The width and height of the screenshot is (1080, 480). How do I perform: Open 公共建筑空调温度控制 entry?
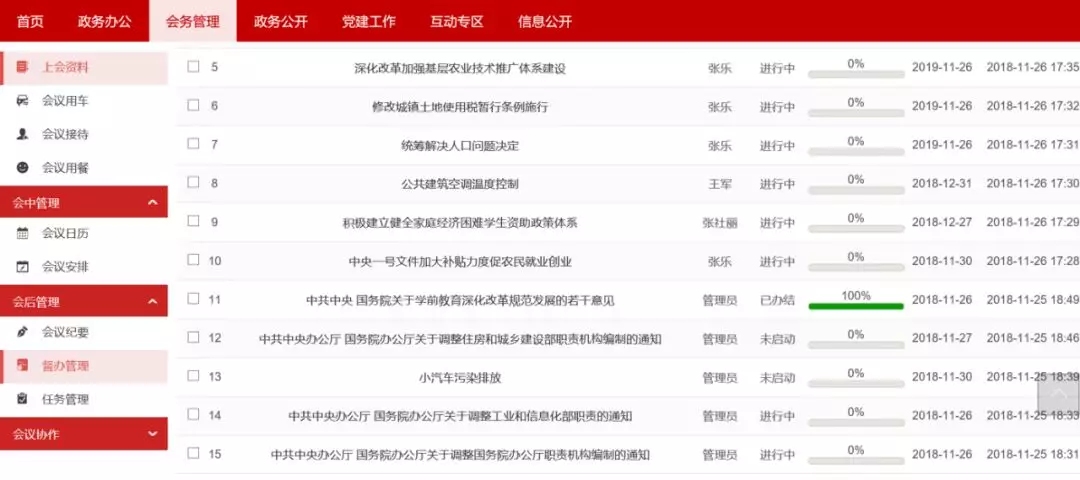click(x=460, y=184)
